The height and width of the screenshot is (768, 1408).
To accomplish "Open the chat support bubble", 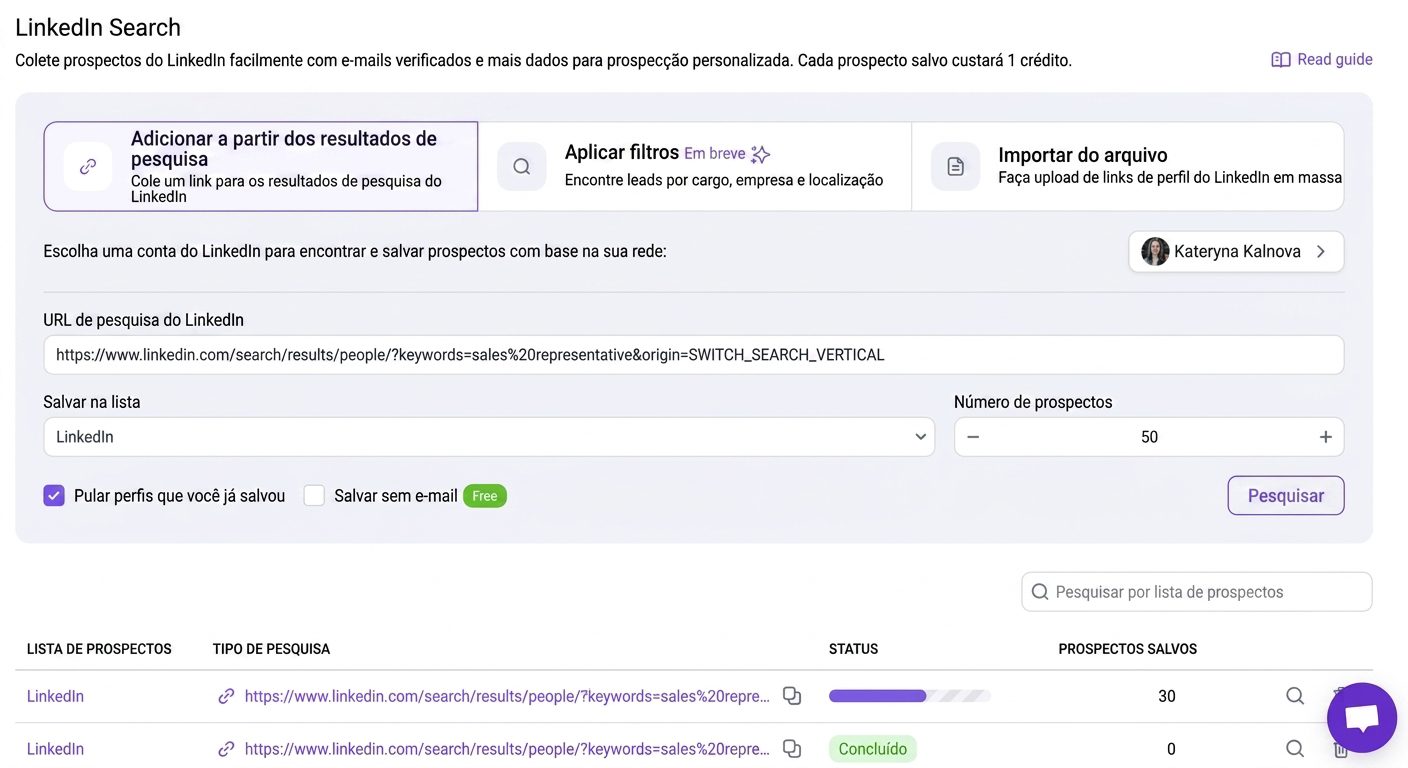I will pos(1362,718).
